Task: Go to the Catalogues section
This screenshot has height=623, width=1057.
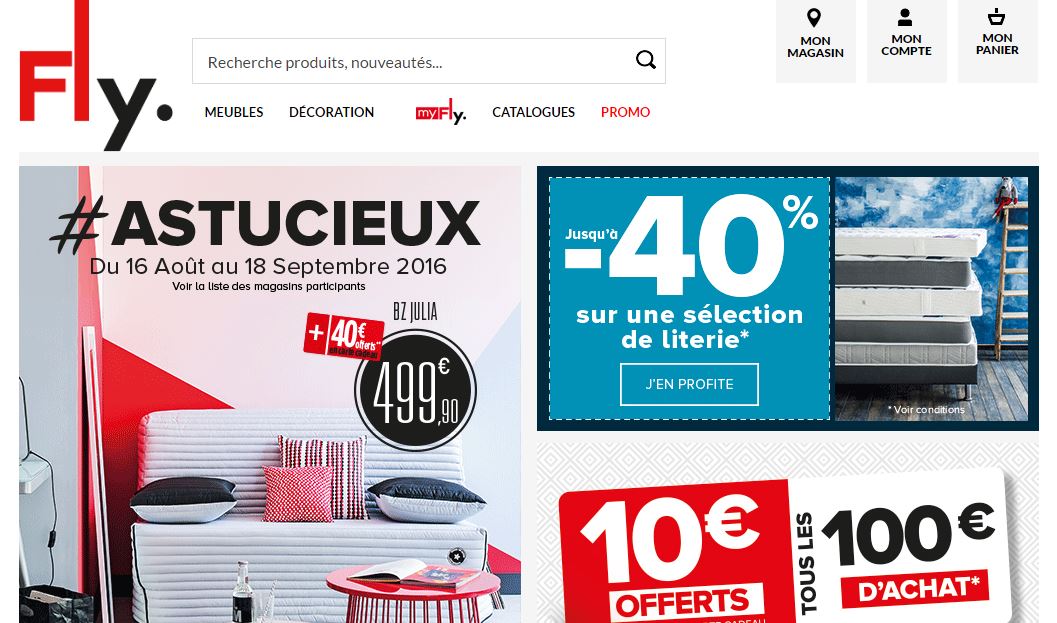Action: click(x=533, y=112)
